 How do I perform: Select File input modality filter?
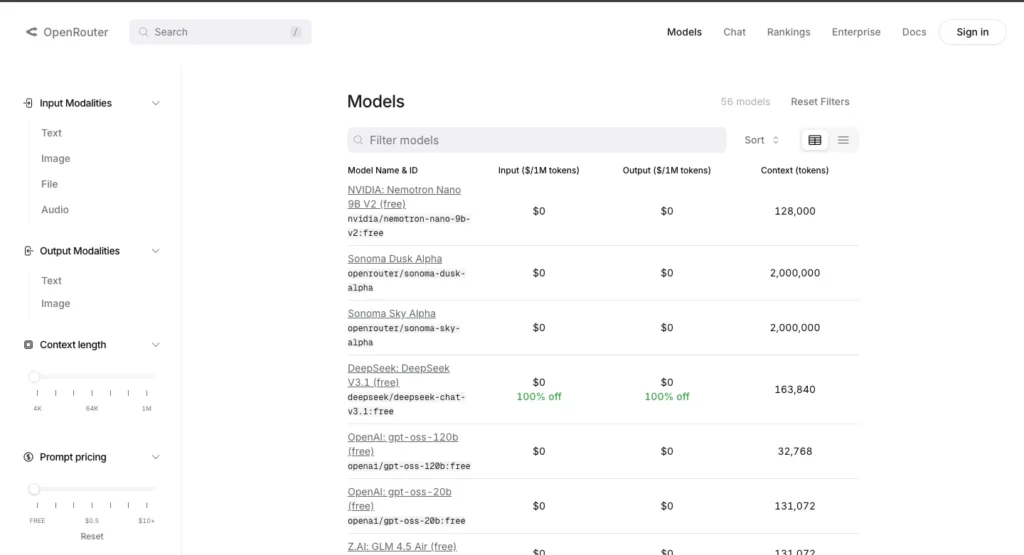(x=50, y=184)
